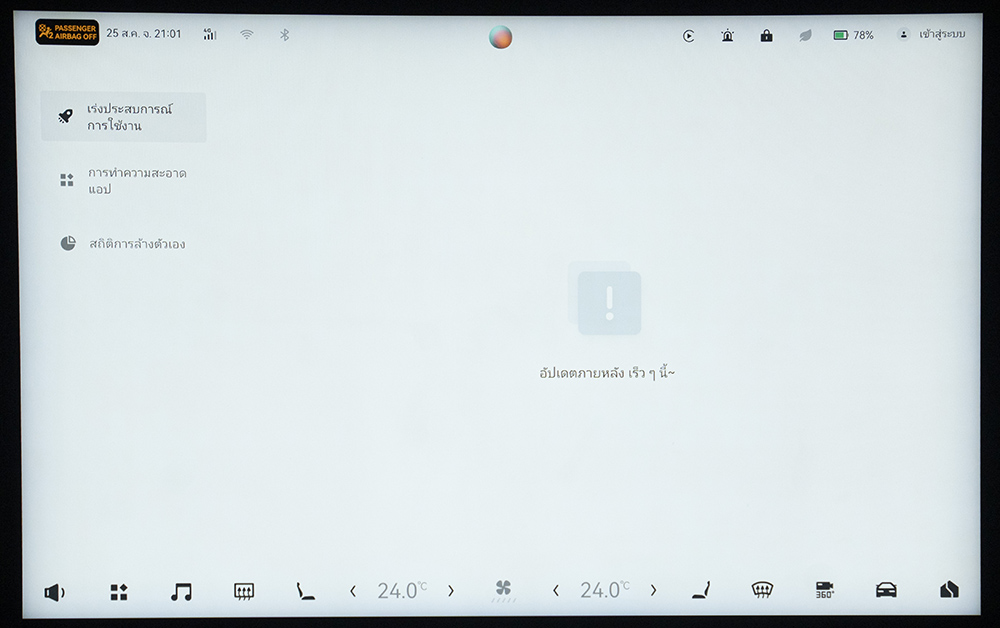This screenshot has height=628, width=1000.
Task: Open passenger seat settings
Action: [x=701, y=591]
